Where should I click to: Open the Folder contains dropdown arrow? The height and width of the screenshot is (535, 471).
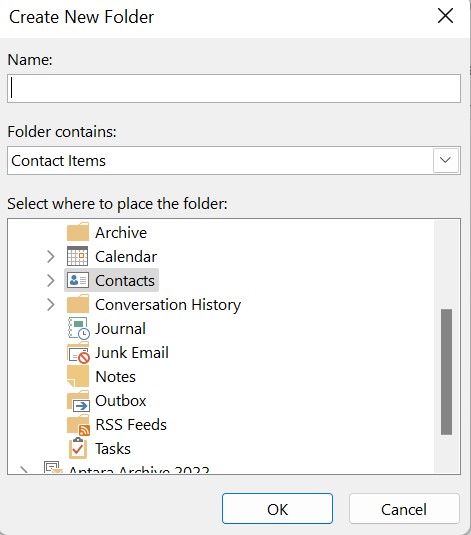coord(445,160)
